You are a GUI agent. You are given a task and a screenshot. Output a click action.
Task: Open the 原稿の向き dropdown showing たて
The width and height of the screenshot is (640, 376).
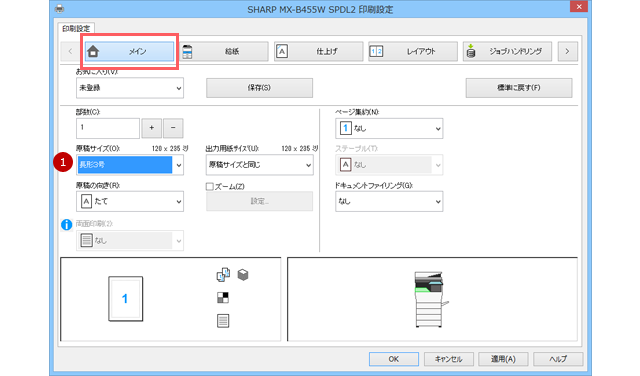130,201
